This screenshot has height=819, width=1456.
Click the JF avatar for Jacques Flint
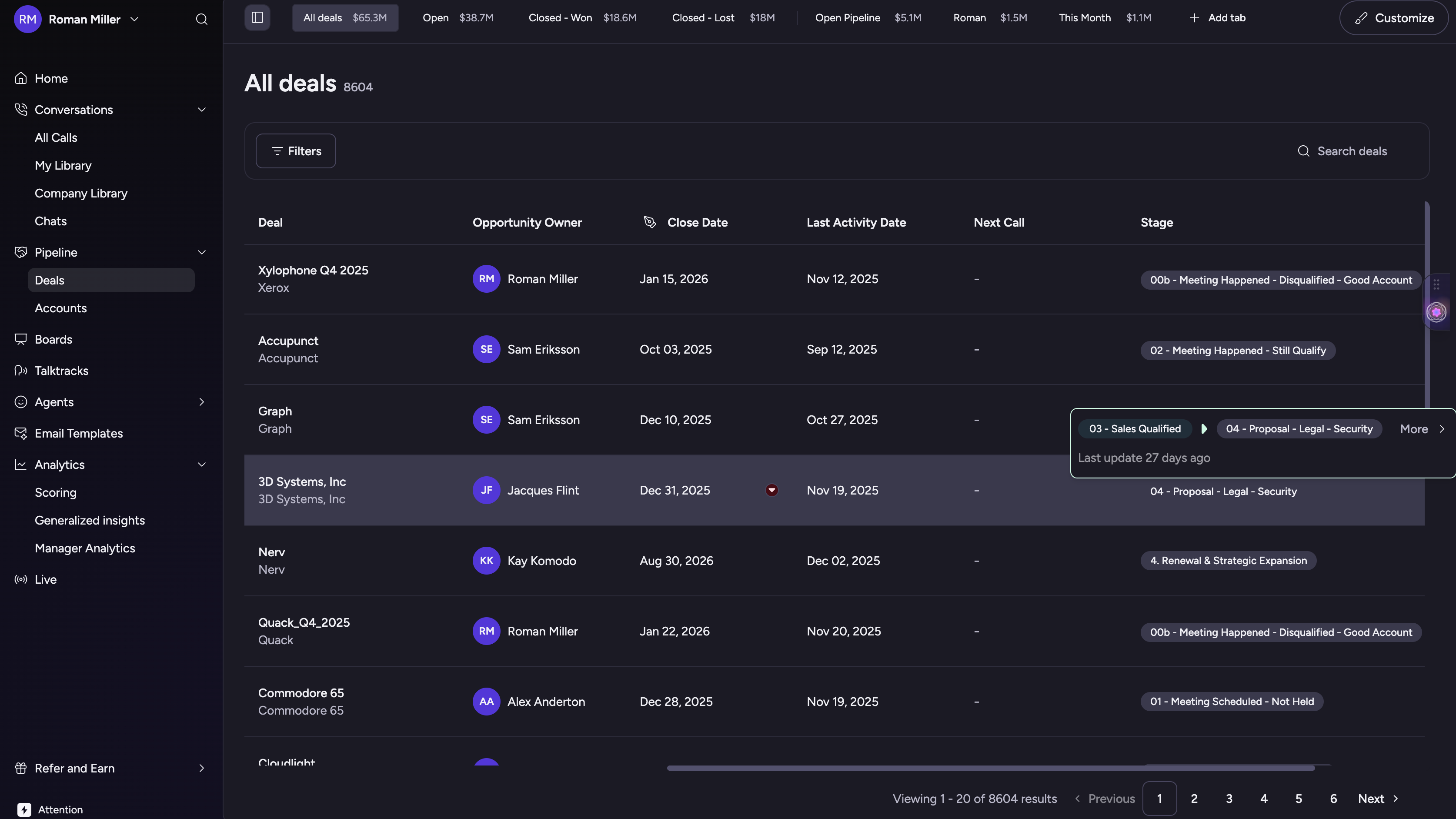[486, 490]
